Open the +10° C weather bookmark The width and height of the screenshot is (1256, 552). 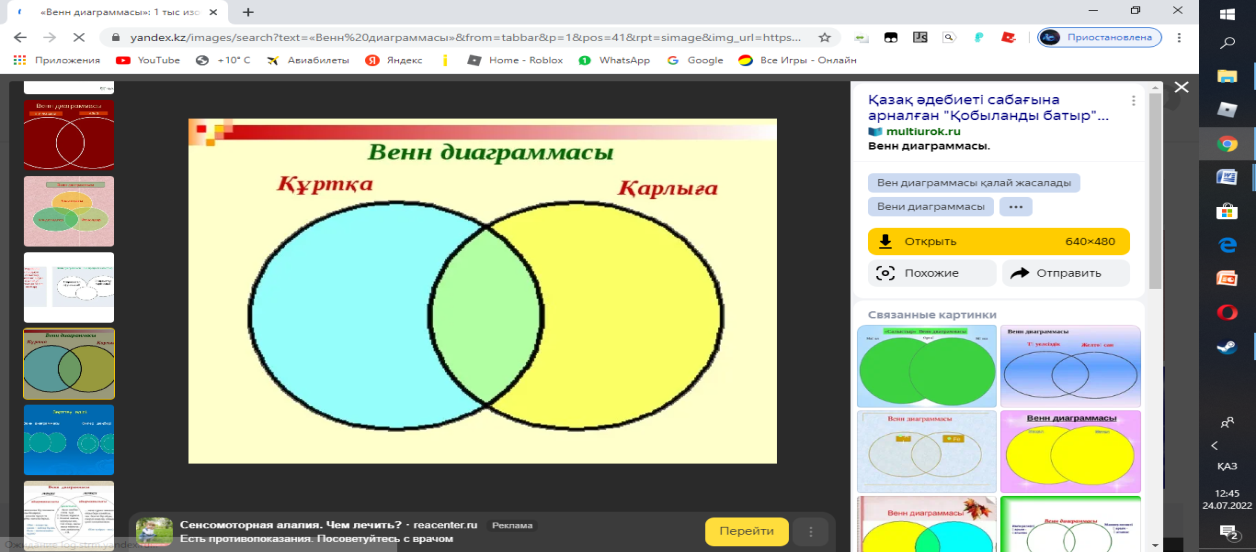223,60
